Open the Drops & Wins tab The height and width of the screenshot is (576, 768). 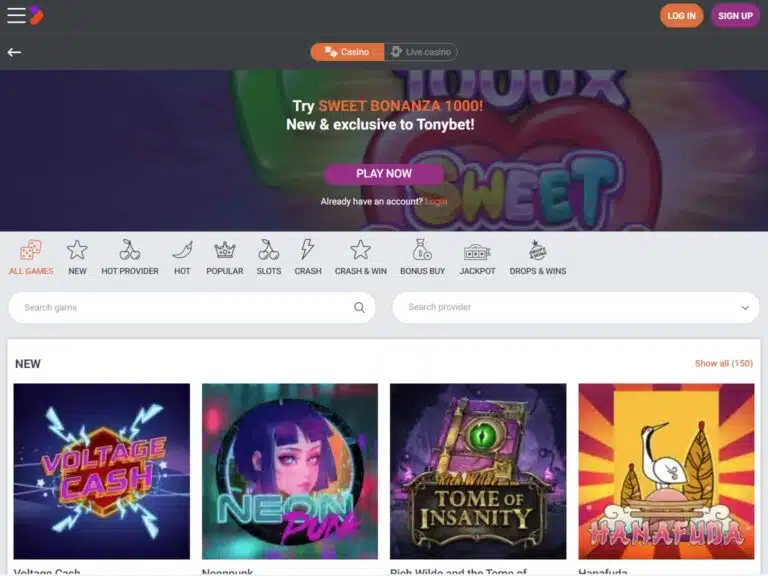click(537, 258)
